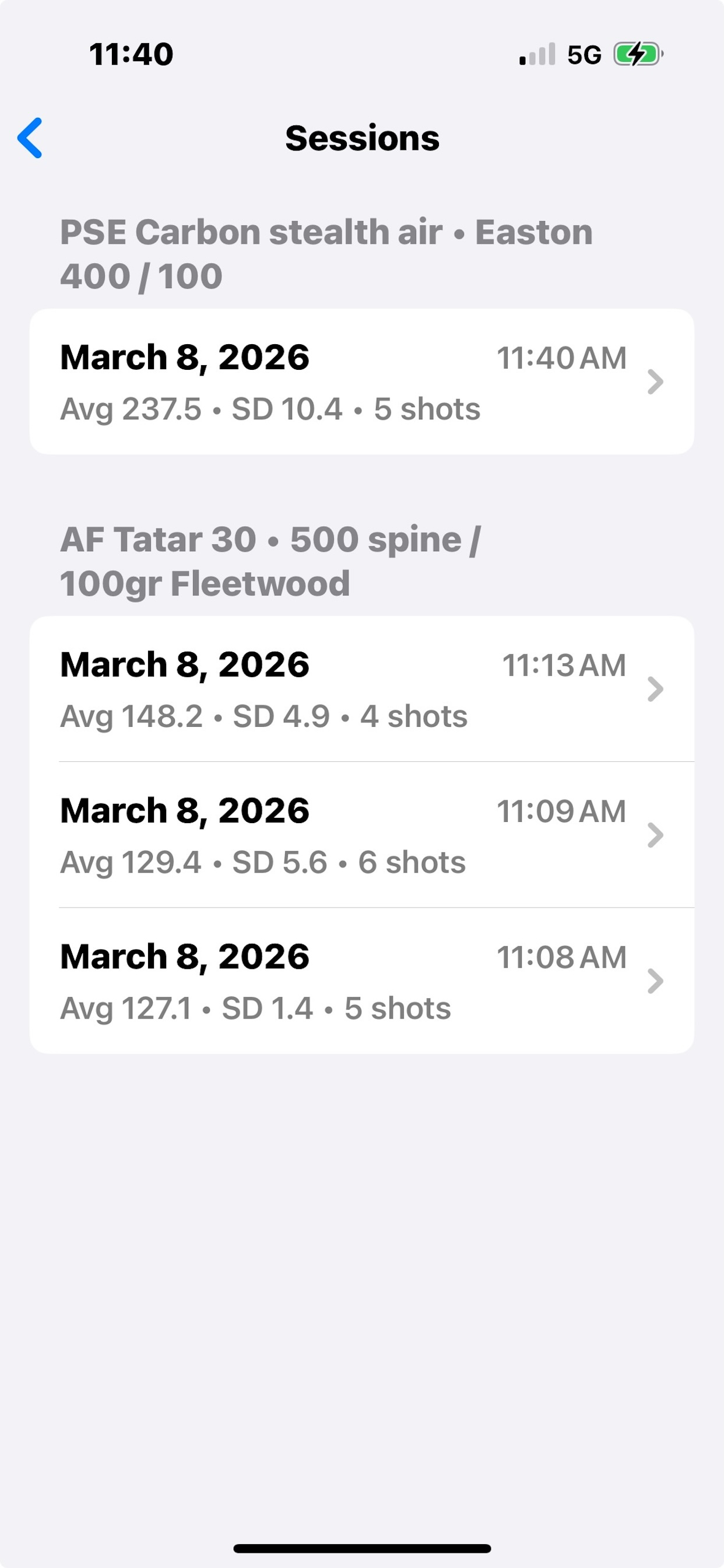This screenshot has width=724, height=1568.
Task: Tap the home indicator bar
Action: click(362, 1549)
